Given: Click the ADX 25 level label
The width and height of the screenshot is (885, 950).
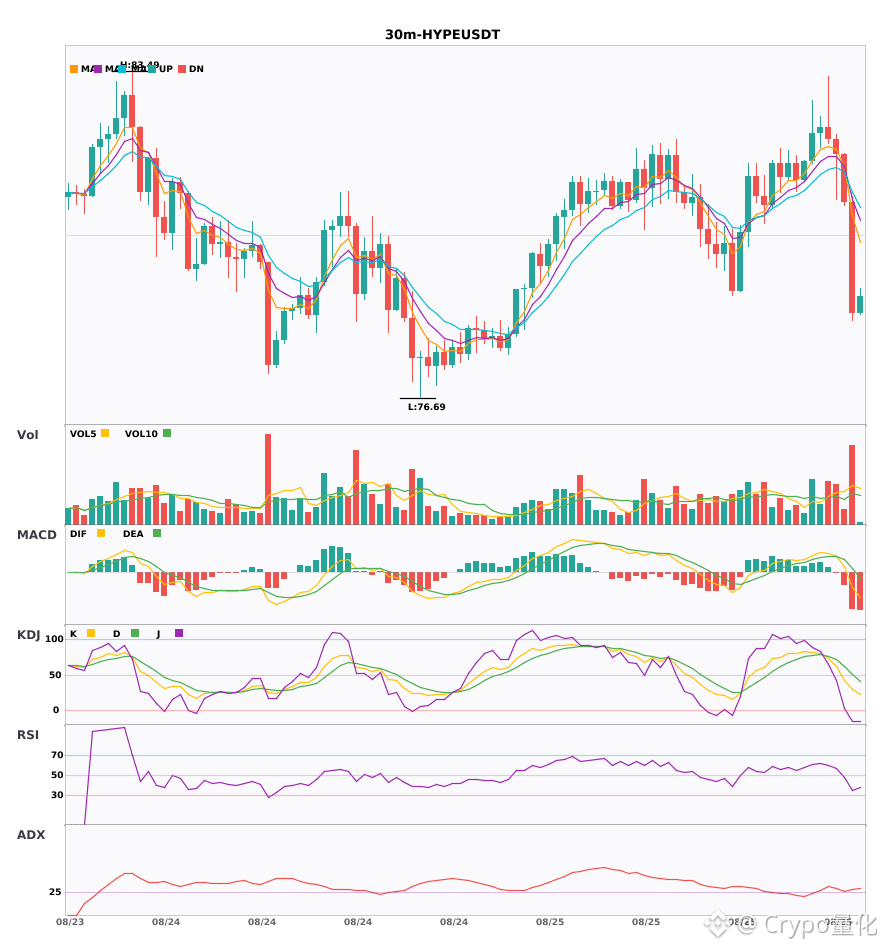Looking at the screenshot, I should (55, 892).
